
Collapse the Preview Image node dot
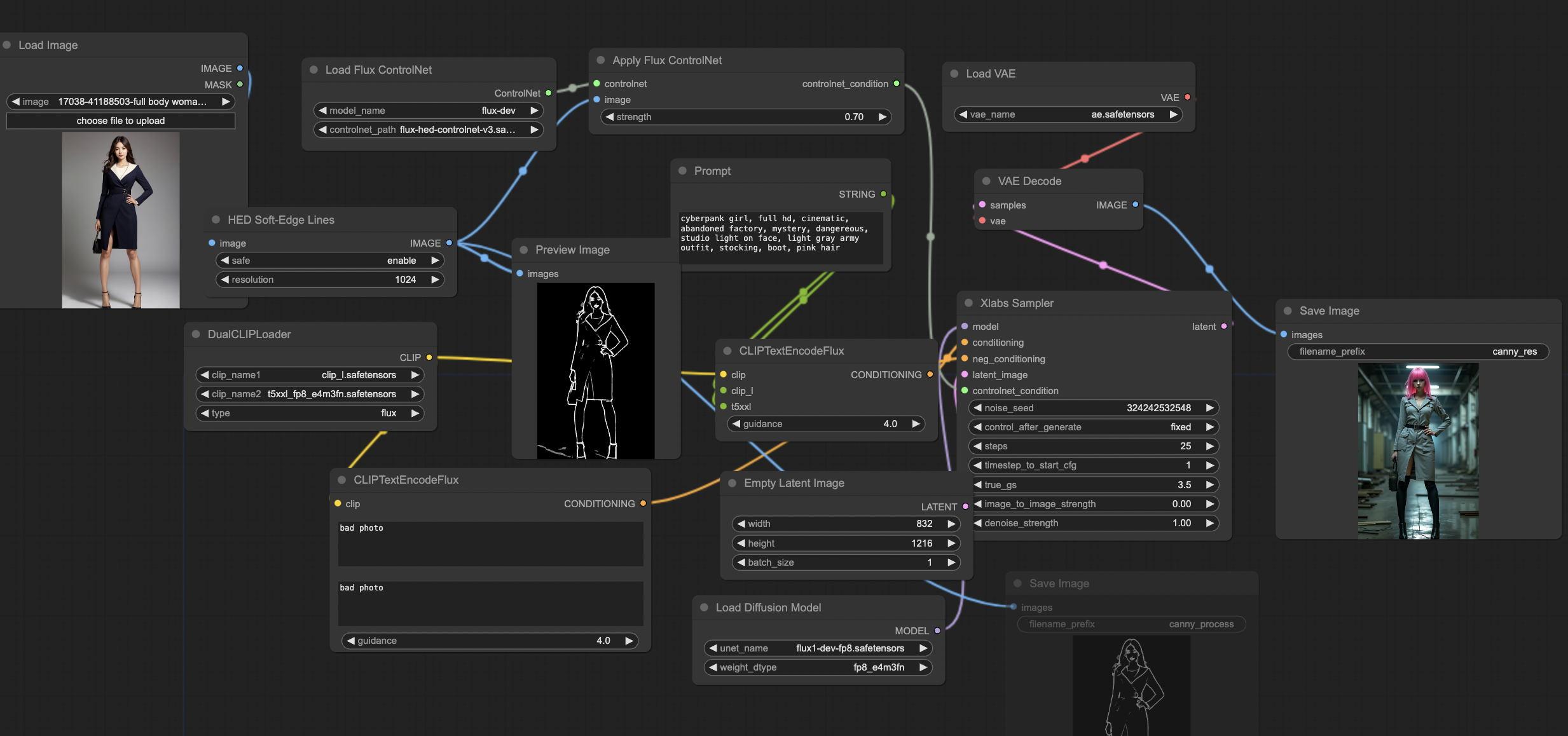coord(524,250)
